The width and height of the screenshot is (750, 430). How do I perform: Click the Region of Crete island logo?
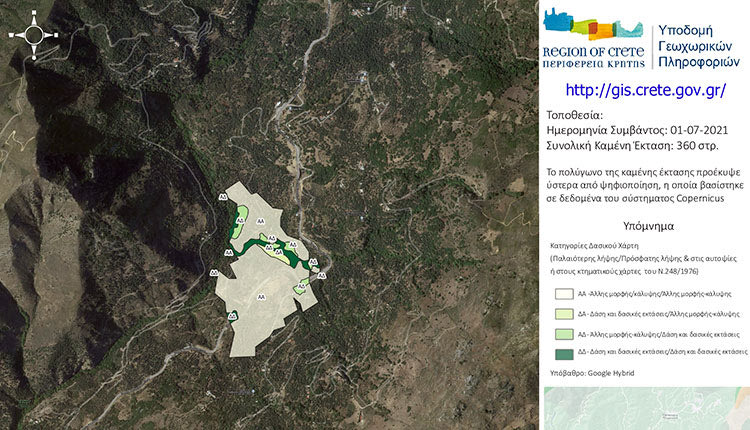pyautogui.click(x=593, y=24)
